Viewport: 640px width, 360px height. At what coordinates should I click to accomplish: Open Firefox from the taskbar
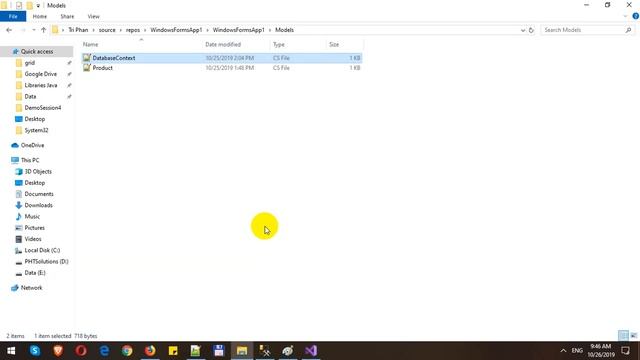tap(150, 351)
